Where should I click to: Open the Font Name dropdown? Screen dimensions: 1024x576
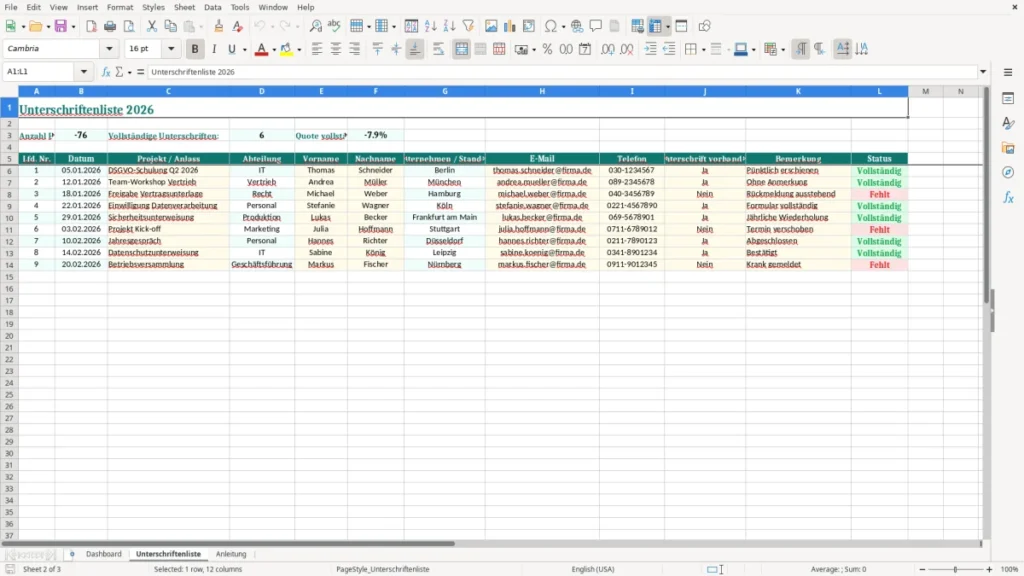coord(109,48)
